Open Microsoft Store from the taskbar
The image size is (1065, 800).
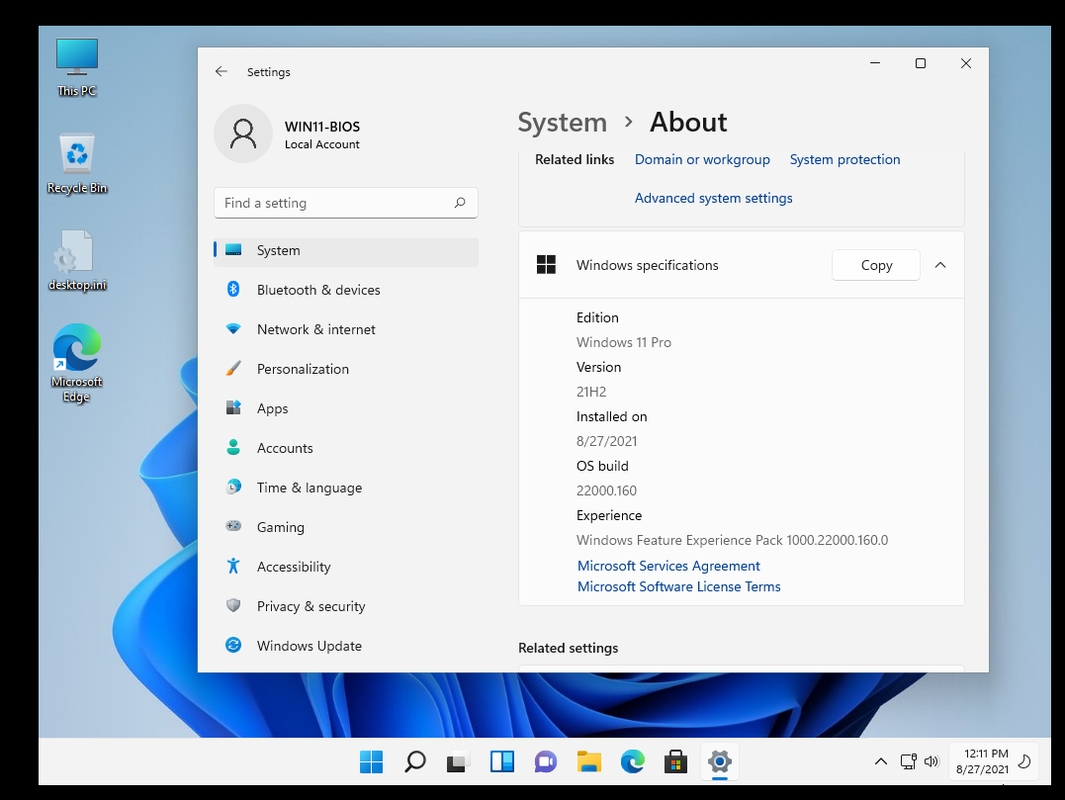point(676,762)
